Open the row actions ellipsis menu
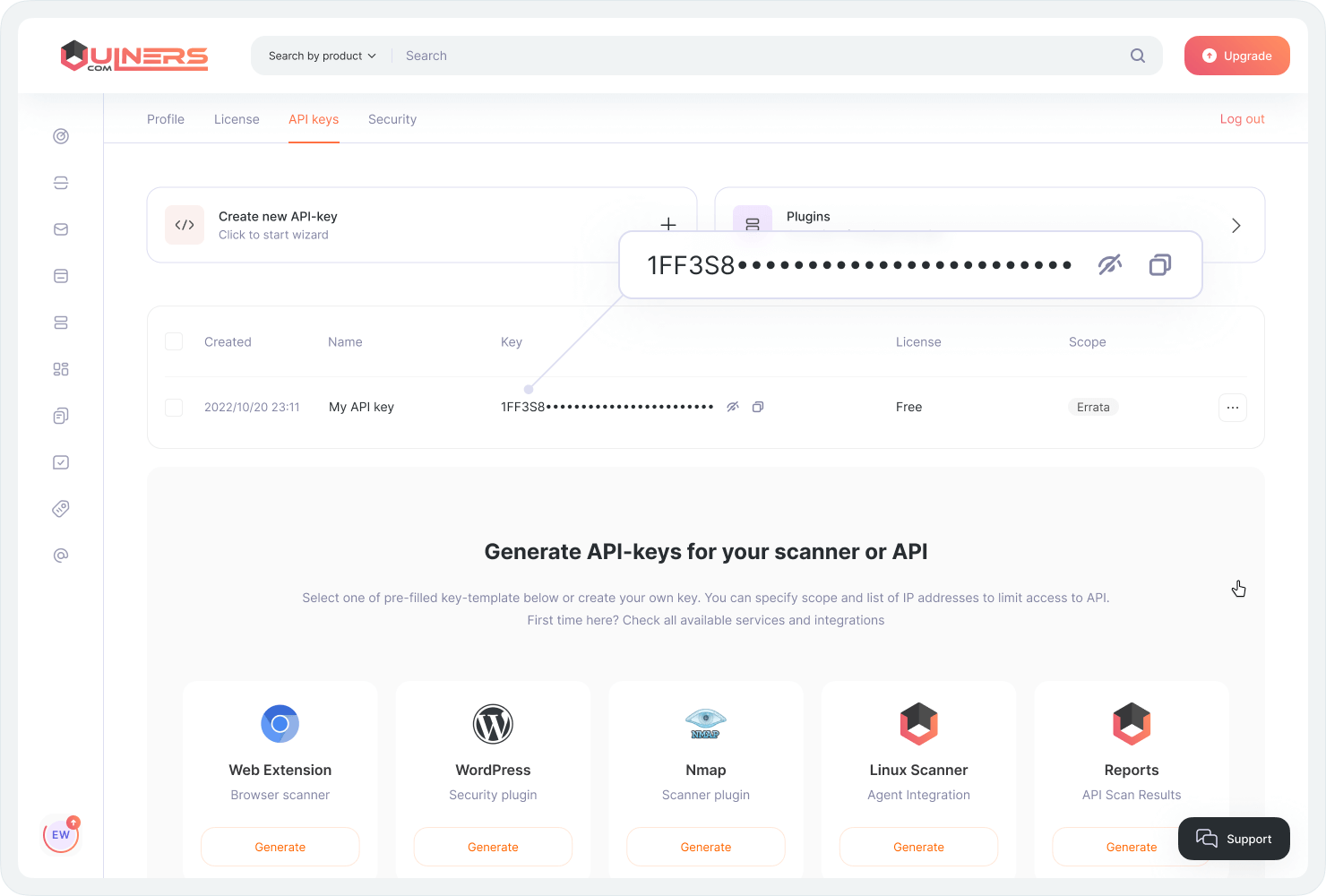 (1232, 407)
